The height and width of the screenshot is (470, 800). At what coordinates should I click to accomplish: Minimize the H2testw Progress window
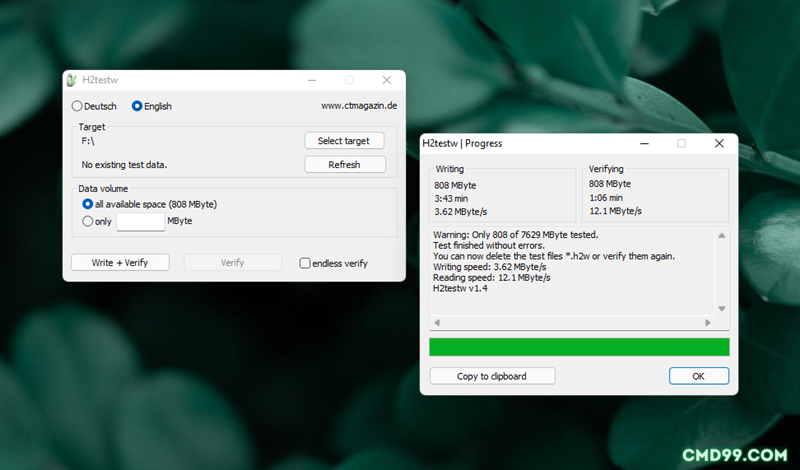pos(644,143)
